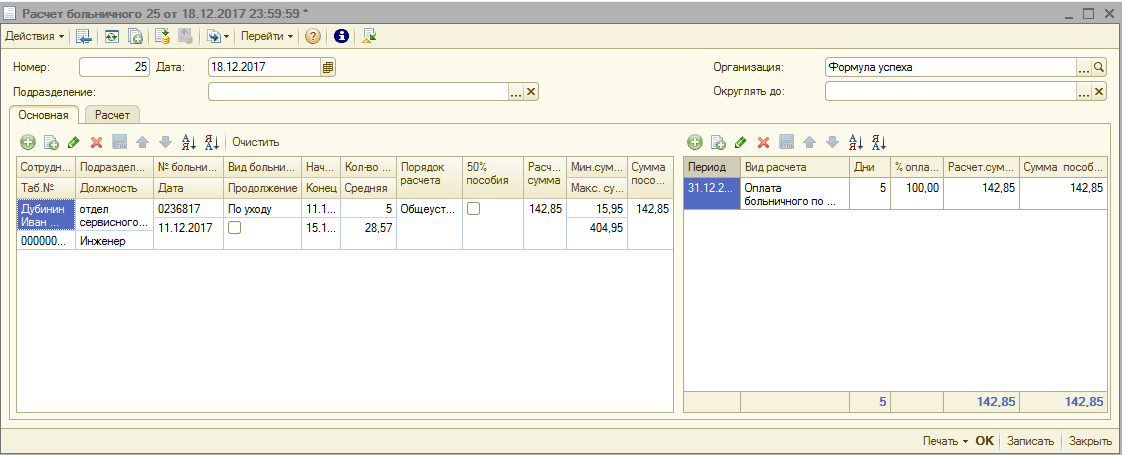Add a new row in employee table

click(x=27, y=143)
